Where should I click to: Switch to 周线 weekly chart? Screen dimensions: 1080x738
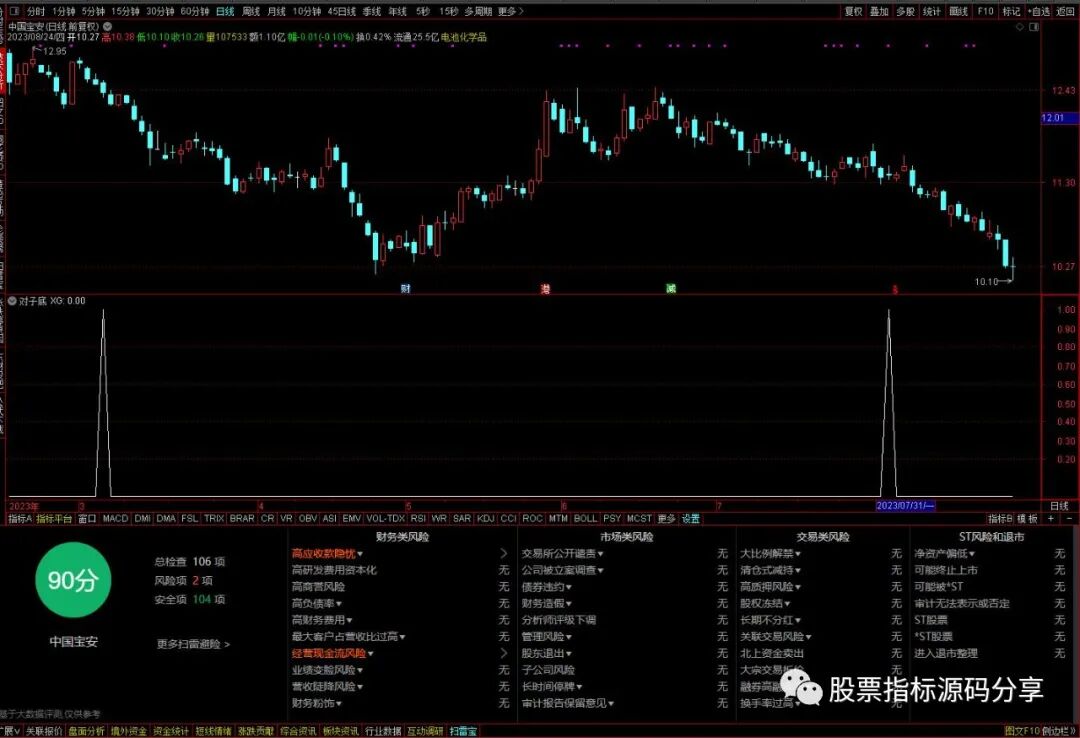[251, 11]
